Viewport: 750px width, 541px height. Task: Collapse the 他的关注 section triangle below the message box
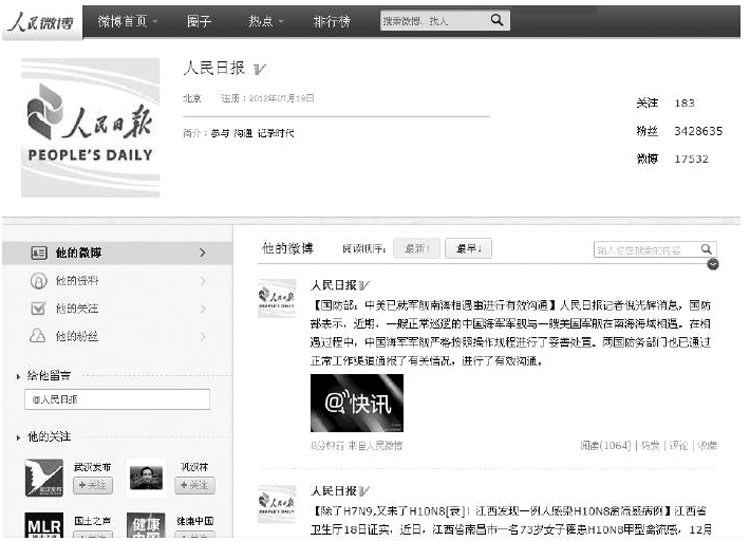click(18, 437)
